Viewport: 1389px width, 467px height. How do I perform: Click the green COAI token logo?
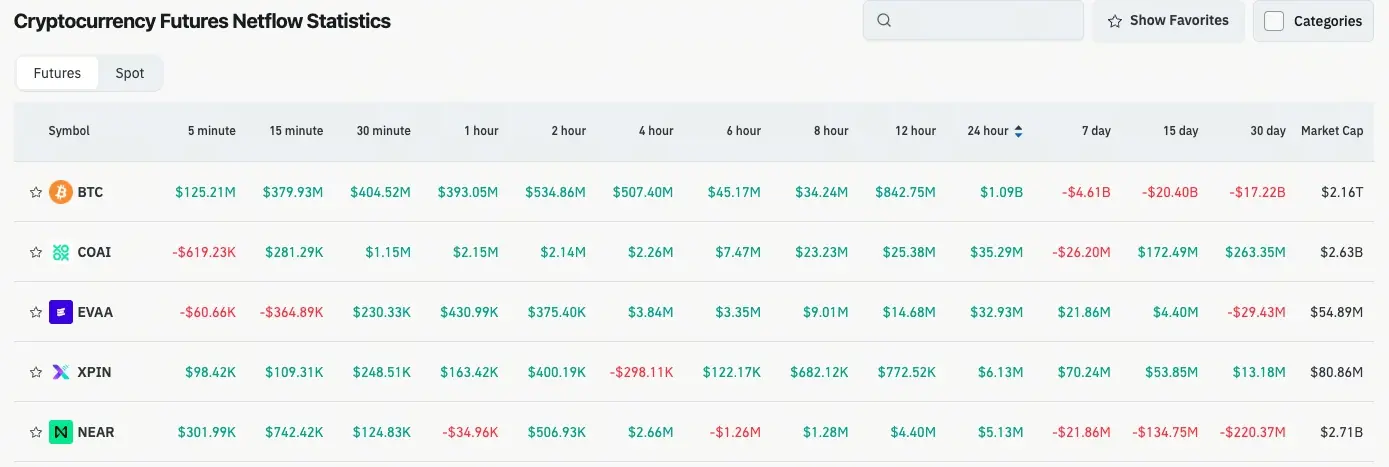click(x=61, y=252)
